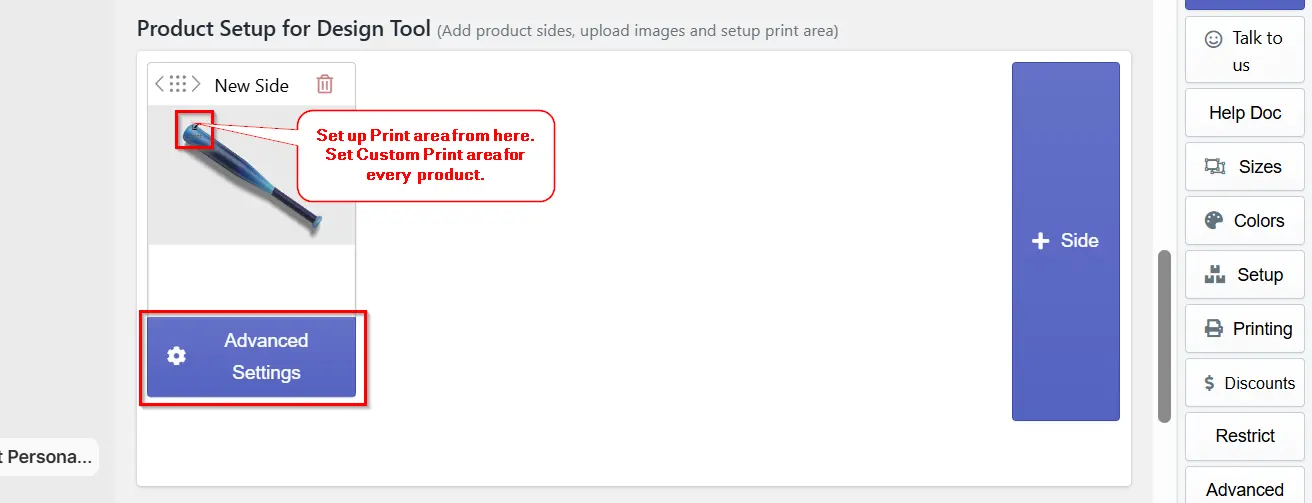Delete New Side with the trash icon
The width and height of the screenshot is (1312, 503).
[x=324, y=84]
